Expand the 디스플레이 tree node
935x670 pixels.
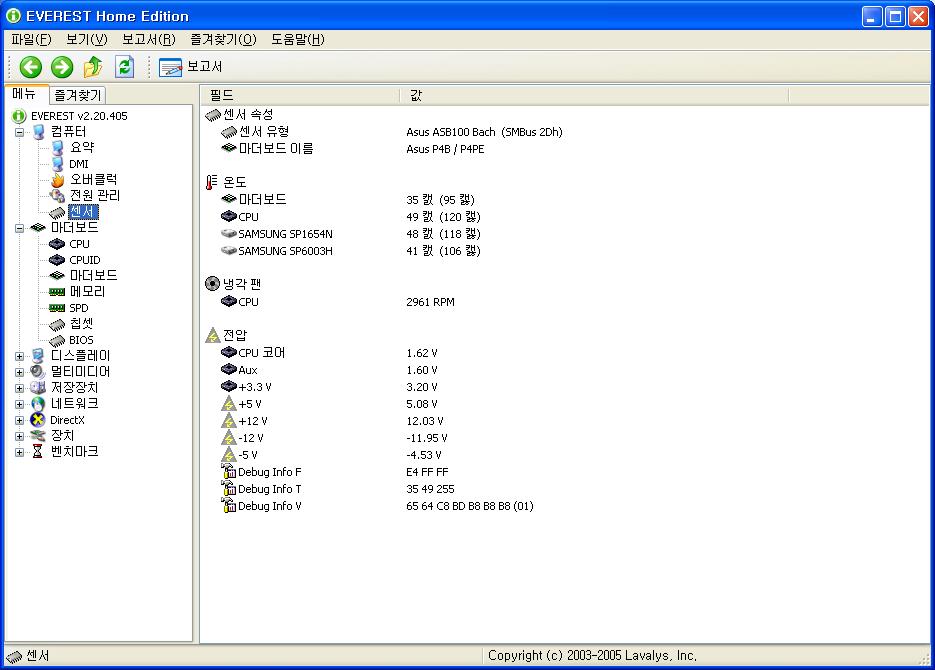coord(20,356)
